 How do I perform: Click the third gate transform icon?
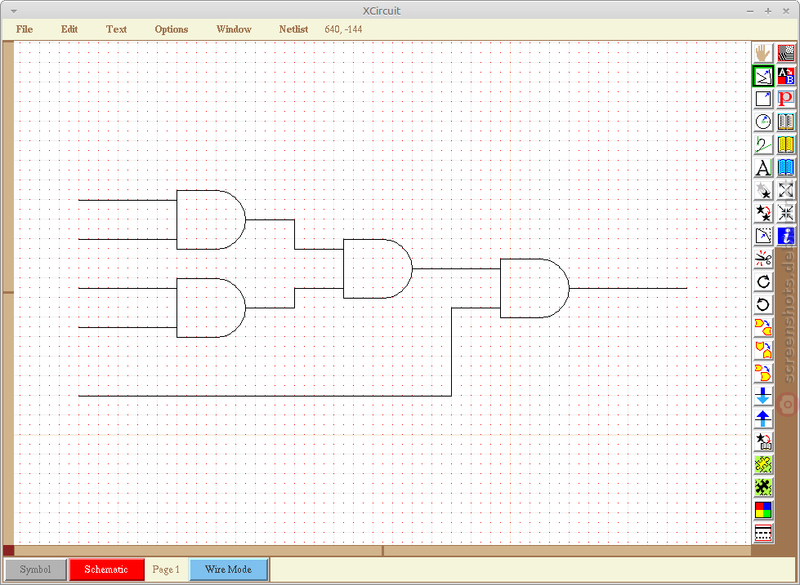763,373
